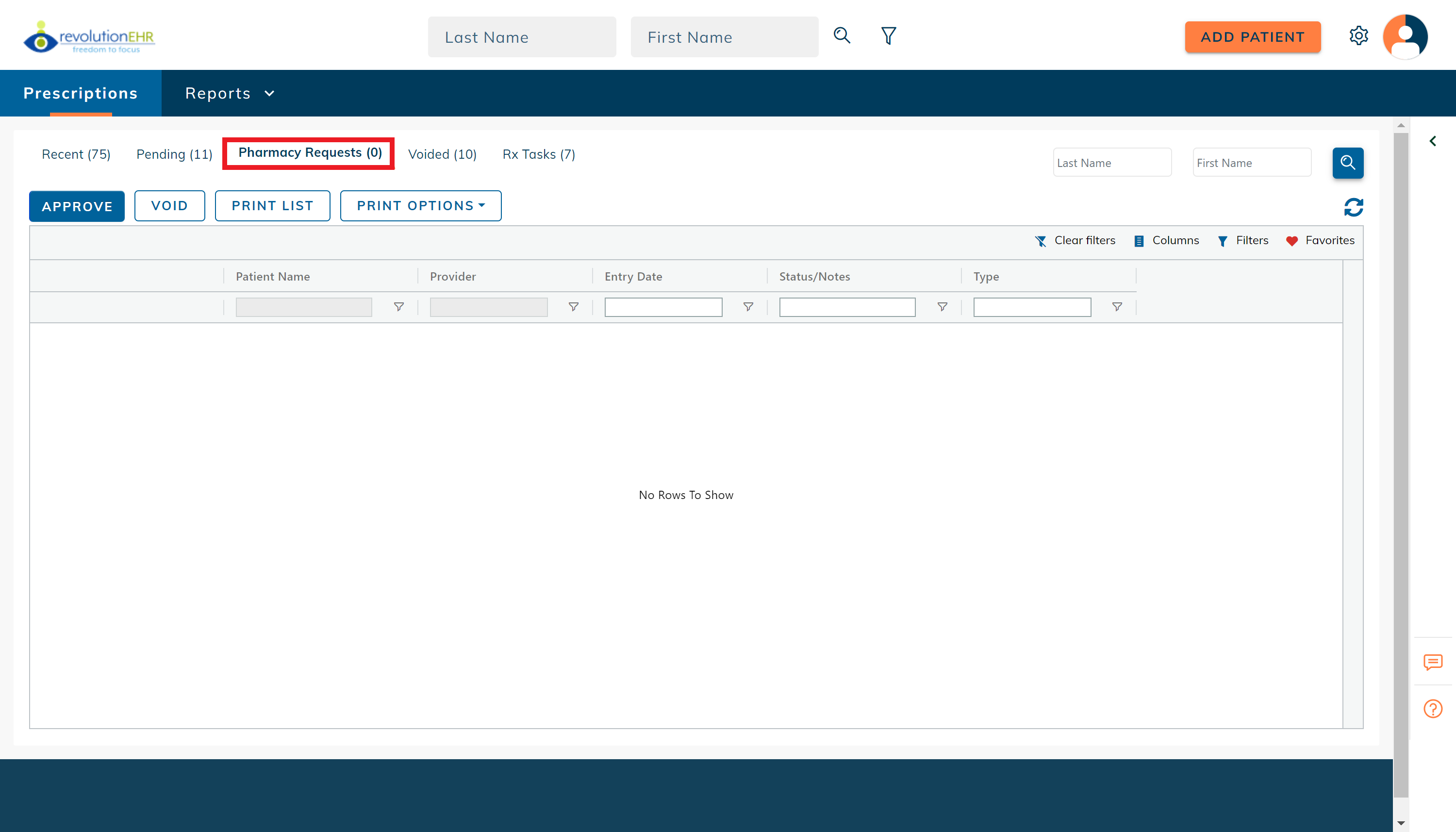Image resolution: width=1456 pixels, height=832 pixels.
Task: Open the settings gear icon
Action: [x=1358, y=36]
